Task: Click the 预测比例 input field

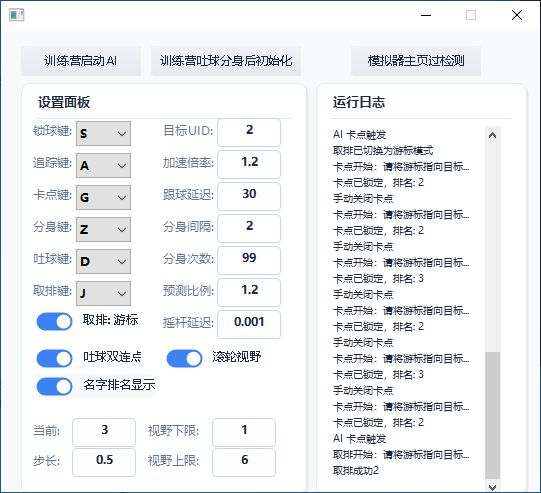Action: click(x=249, y=292)
